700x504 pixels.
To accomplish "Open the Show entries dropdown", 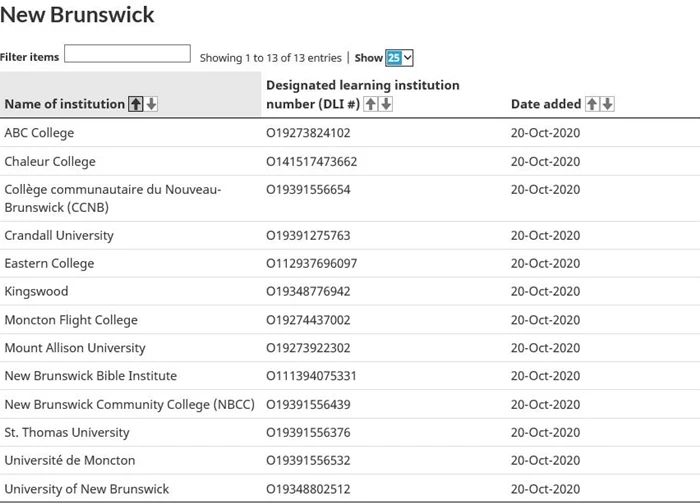I will point(399,58).
